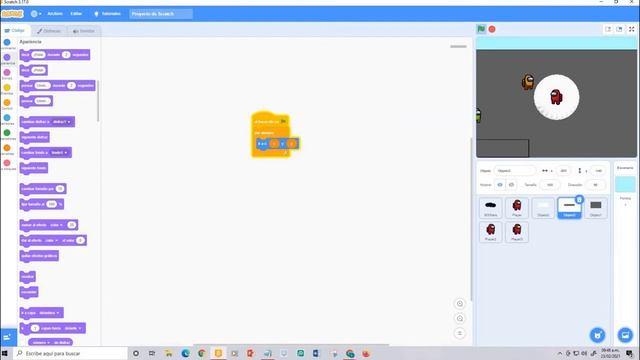
Task: Open the número dropdown in disfraz reporter
Action: pos(41,342)
